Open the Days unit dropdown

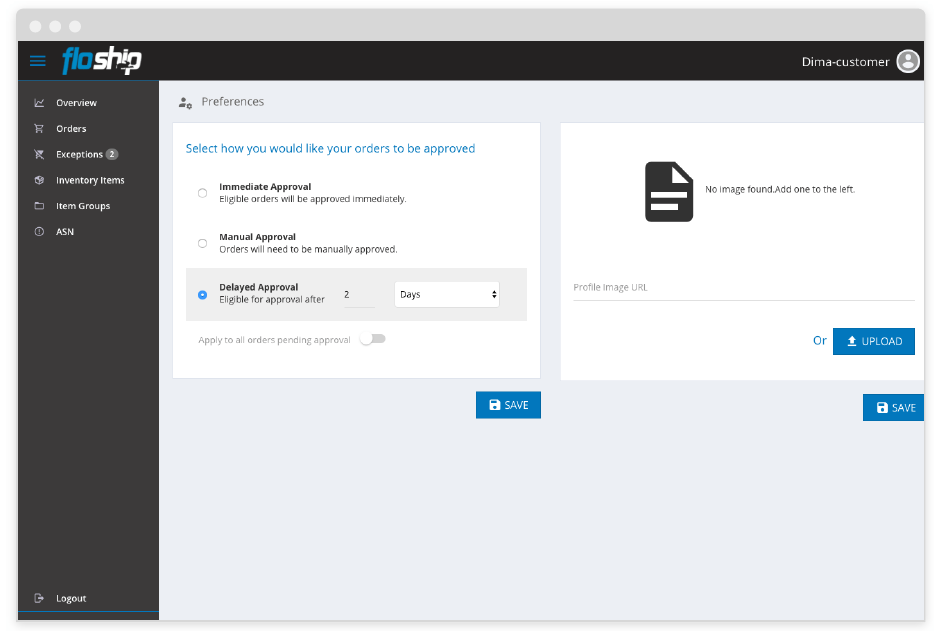(447, 295)
